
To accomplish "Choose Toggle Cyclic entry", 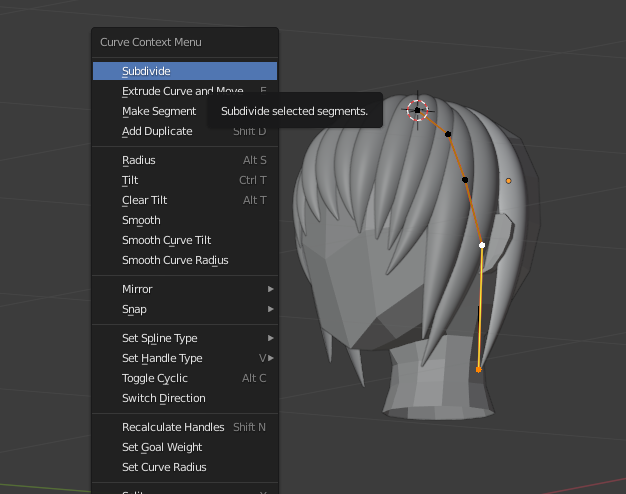I will [x=185, y=378].
